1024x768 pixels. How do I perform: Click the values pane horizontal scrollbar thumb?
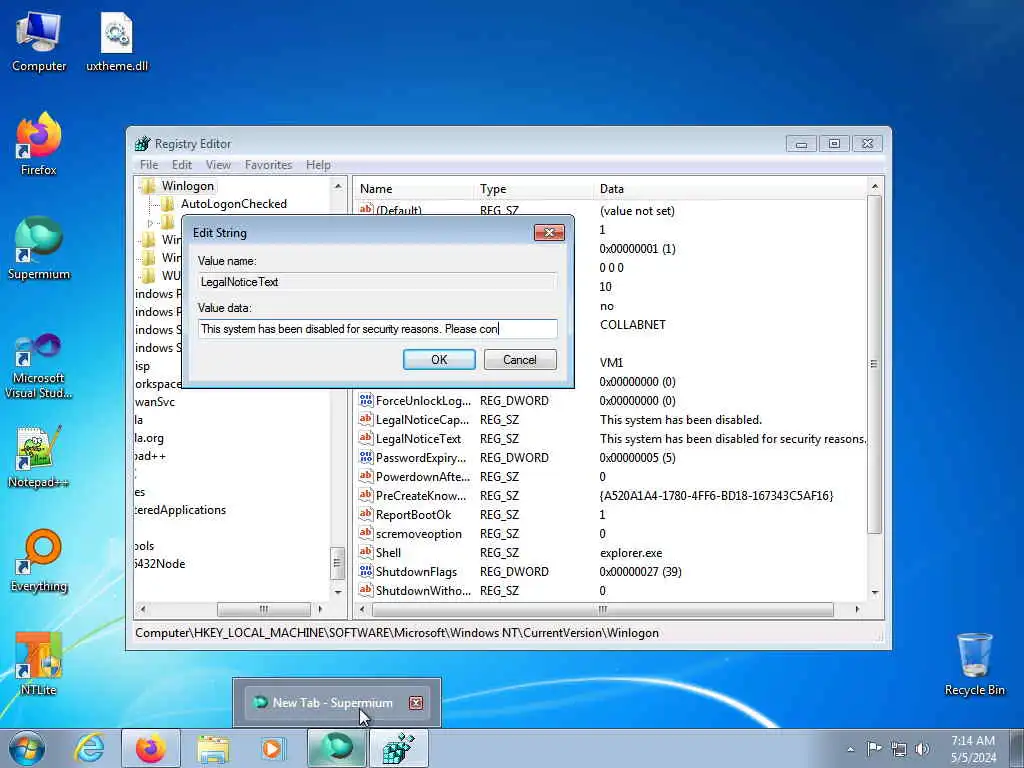(x=603, y=609)
